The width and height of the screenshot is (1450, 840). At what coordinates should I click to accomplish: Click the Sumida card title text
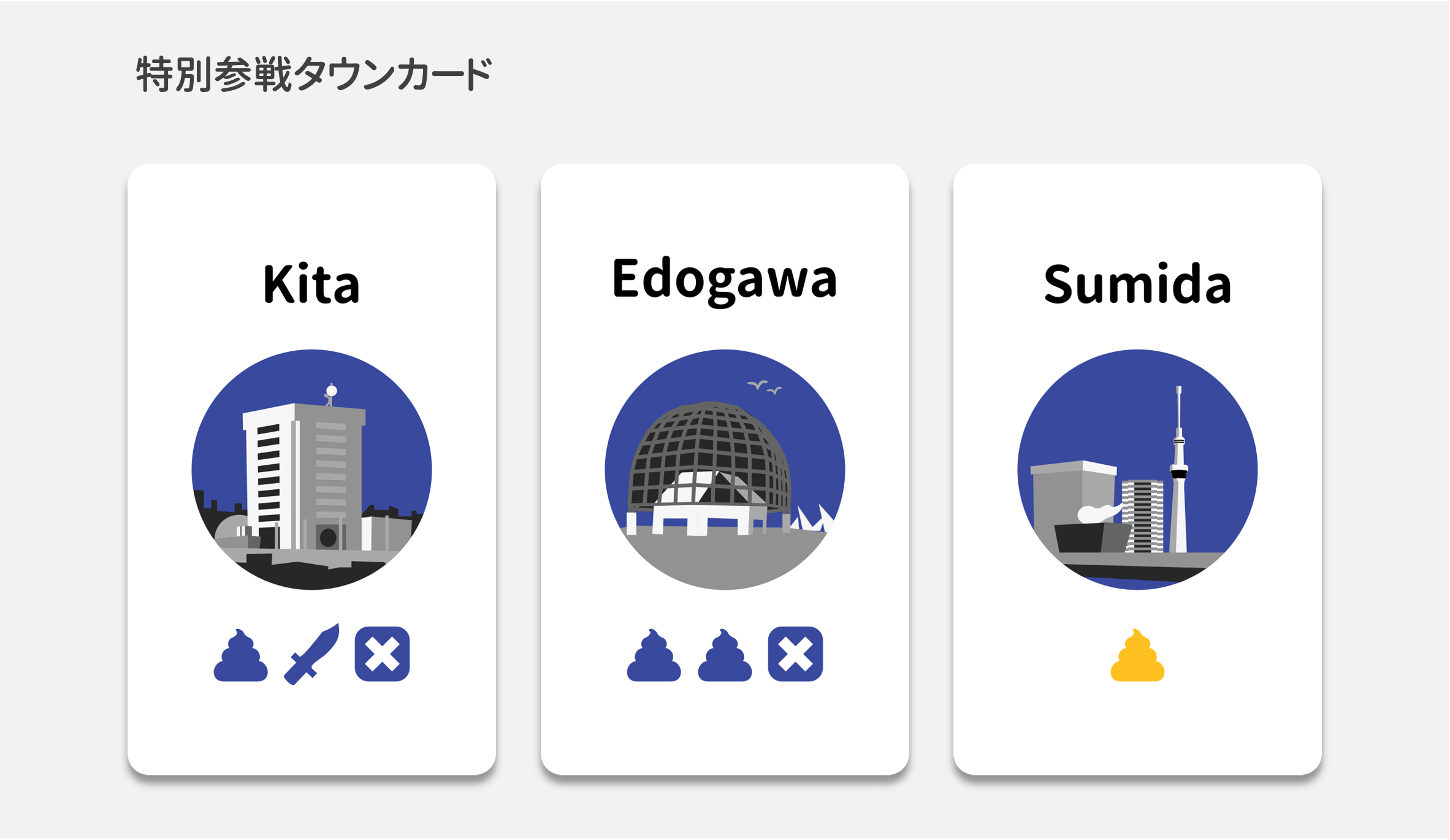[1137, 284]
